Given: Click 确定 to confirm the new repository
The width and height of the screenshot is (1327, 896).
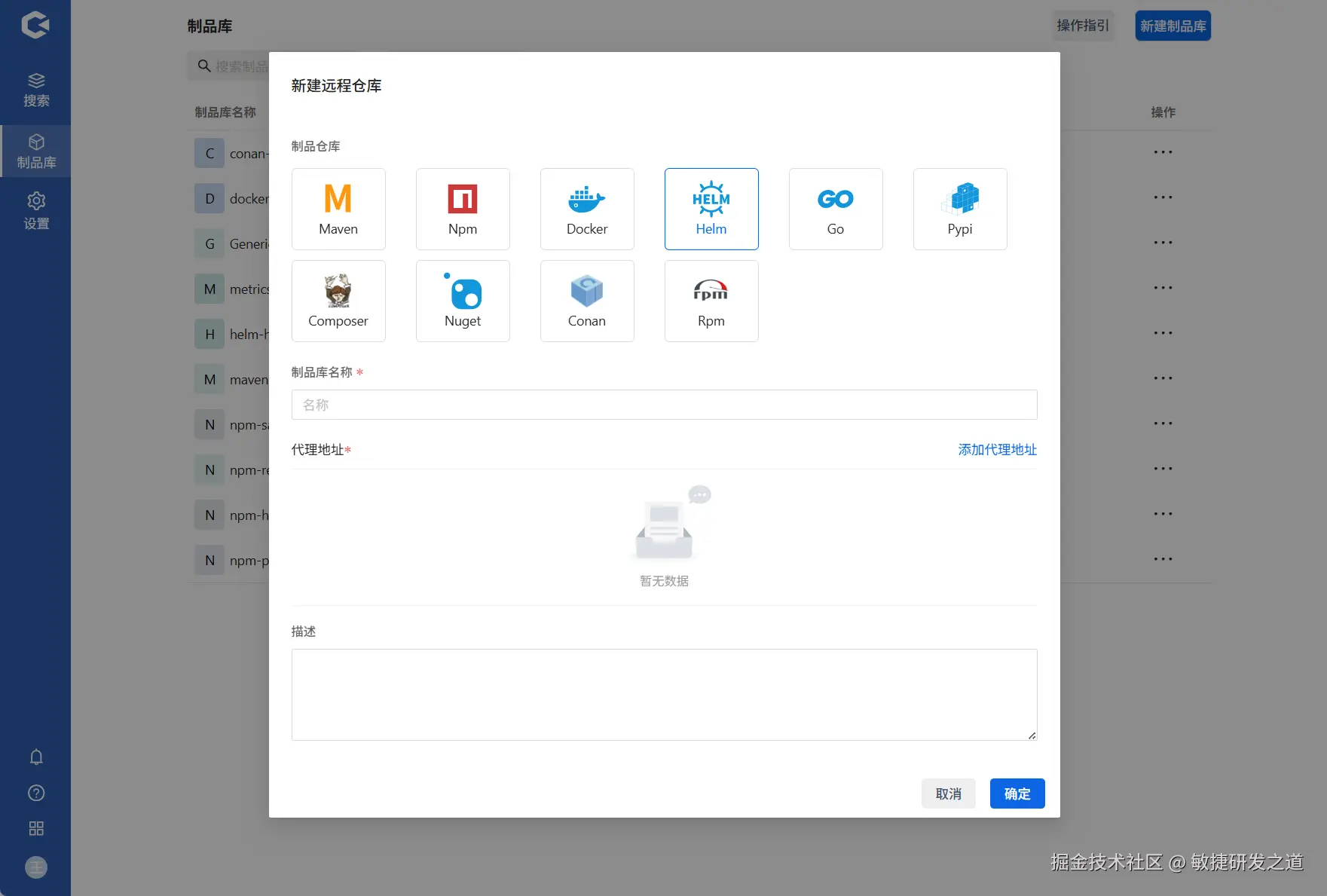Looking at the screenshot, I should 1017,794.
